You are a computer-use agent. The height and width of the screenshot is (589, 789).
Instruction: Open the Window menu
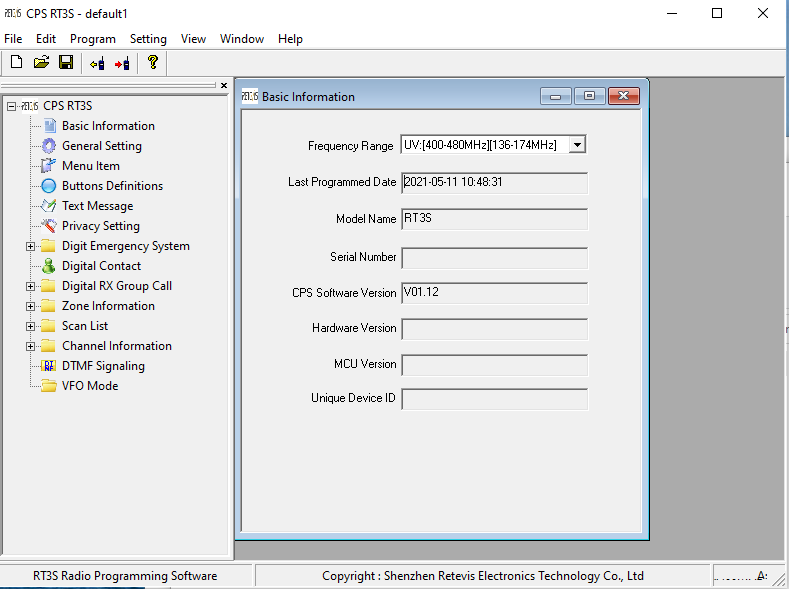[x=242, y=39]
